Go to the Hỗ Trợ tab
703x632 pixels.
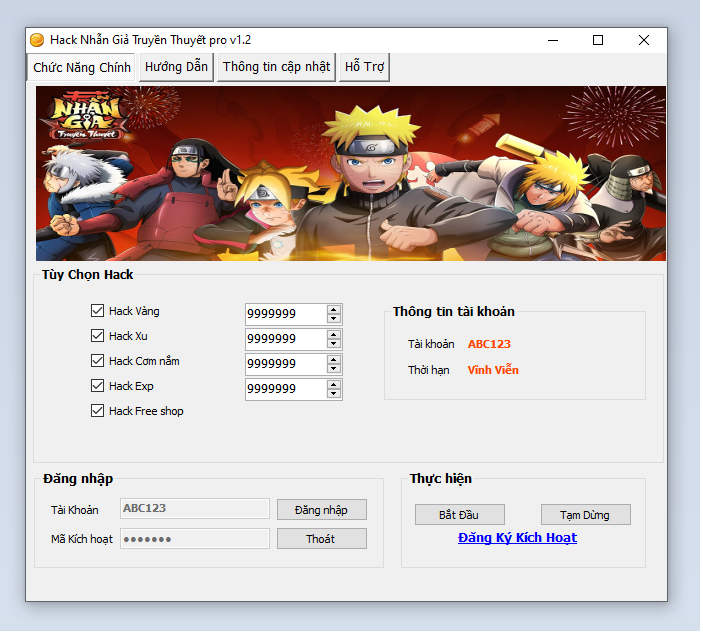coord(364,67)
